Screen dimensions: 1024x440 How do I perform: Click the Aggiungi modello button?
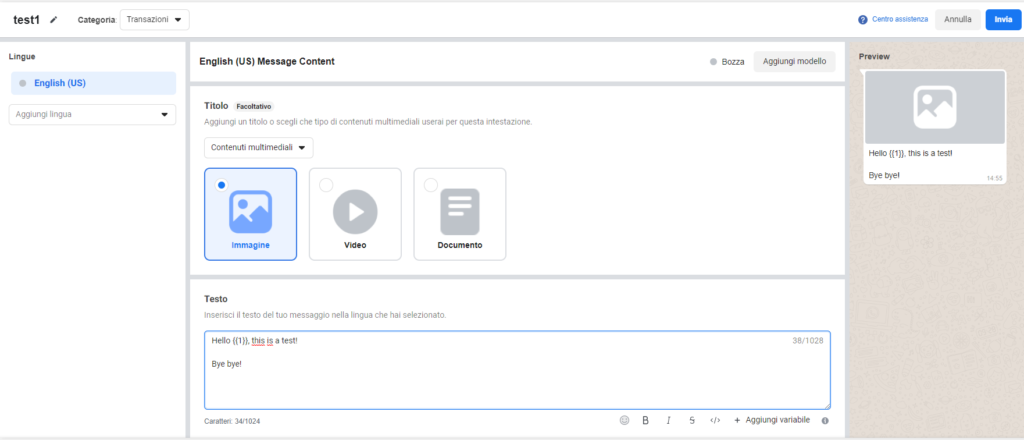[794, 61]
